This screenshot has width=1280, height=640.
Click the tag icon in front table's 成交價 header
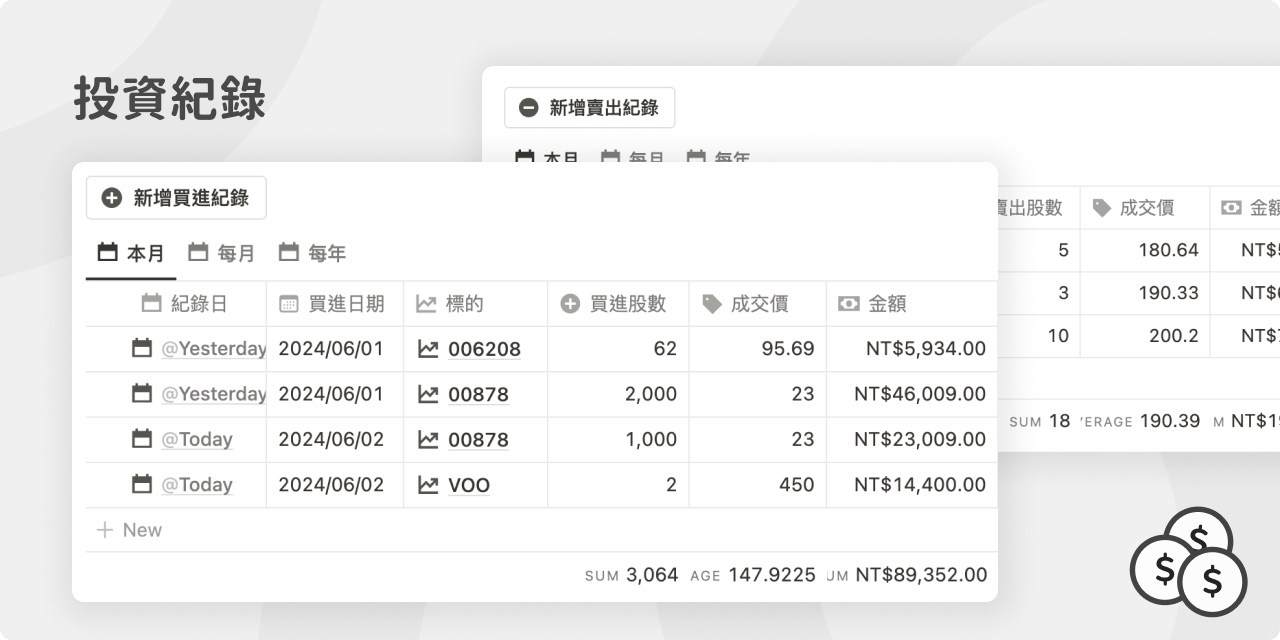tap(711, 304)
